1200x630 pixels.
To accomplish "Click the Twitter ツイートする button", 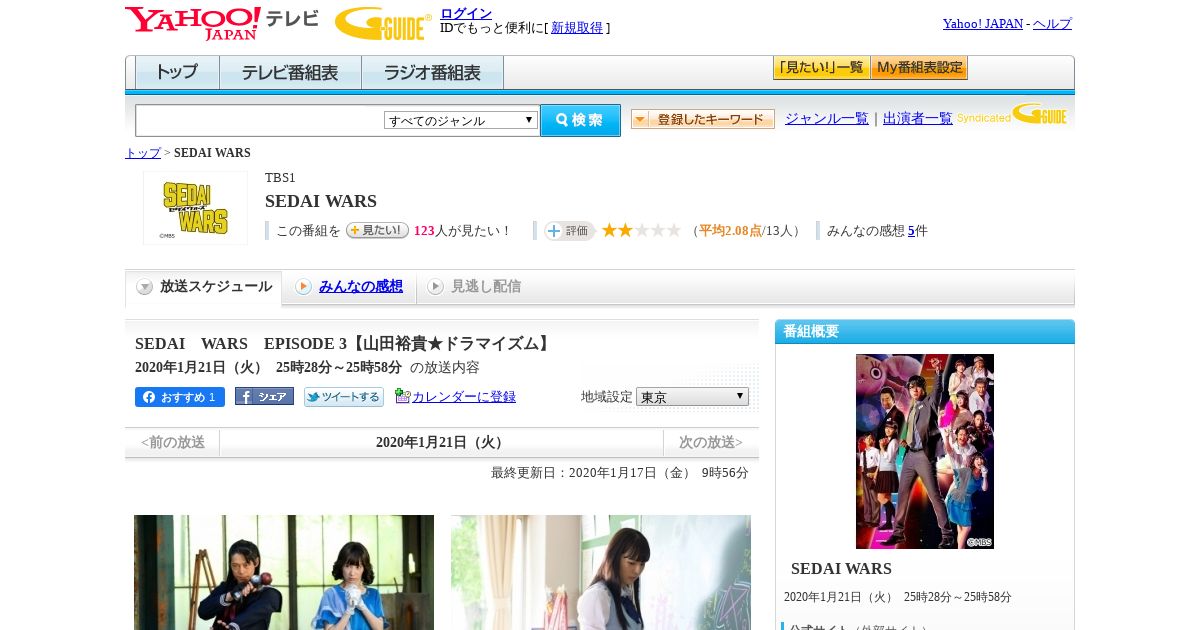I will point(344,397).
